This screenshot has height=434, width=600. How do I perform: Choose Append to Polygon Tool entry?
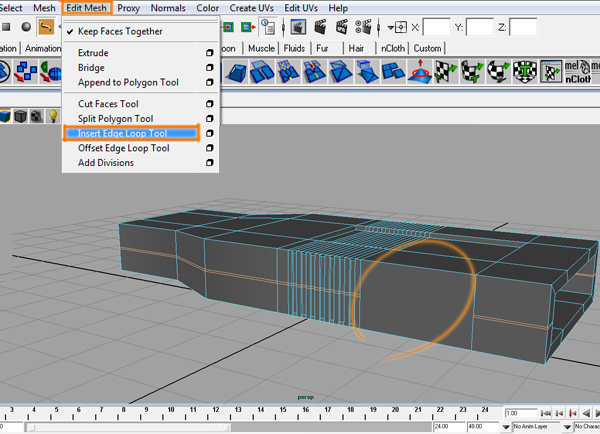pos(128,82)
